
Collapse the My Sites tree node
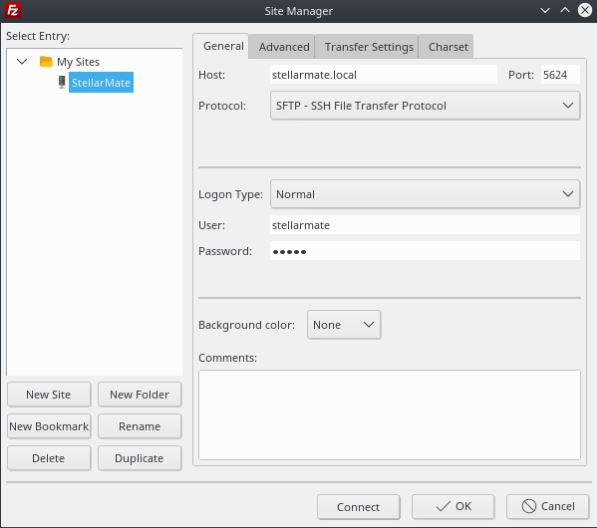click(x=22, y=61)
